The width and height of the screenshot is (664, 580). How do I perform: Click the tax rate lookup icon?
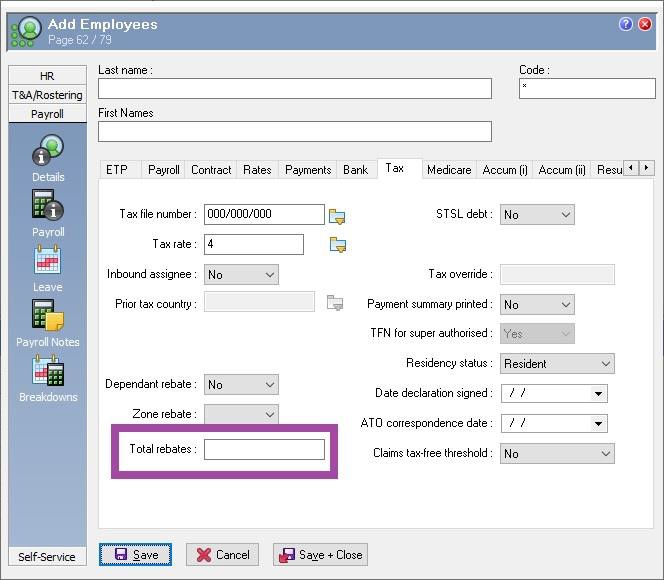pyautogui.click(x=337, y=245)
